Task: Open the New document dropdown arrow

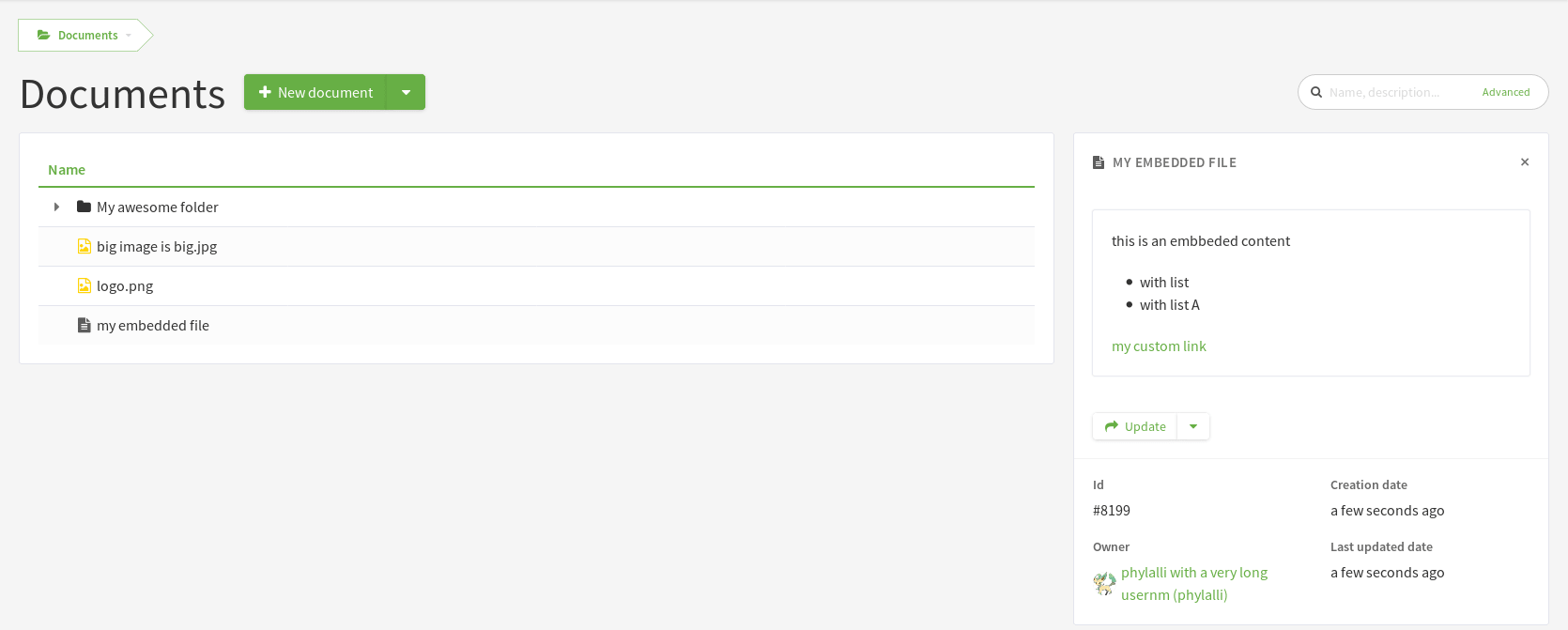Action: 406,92
